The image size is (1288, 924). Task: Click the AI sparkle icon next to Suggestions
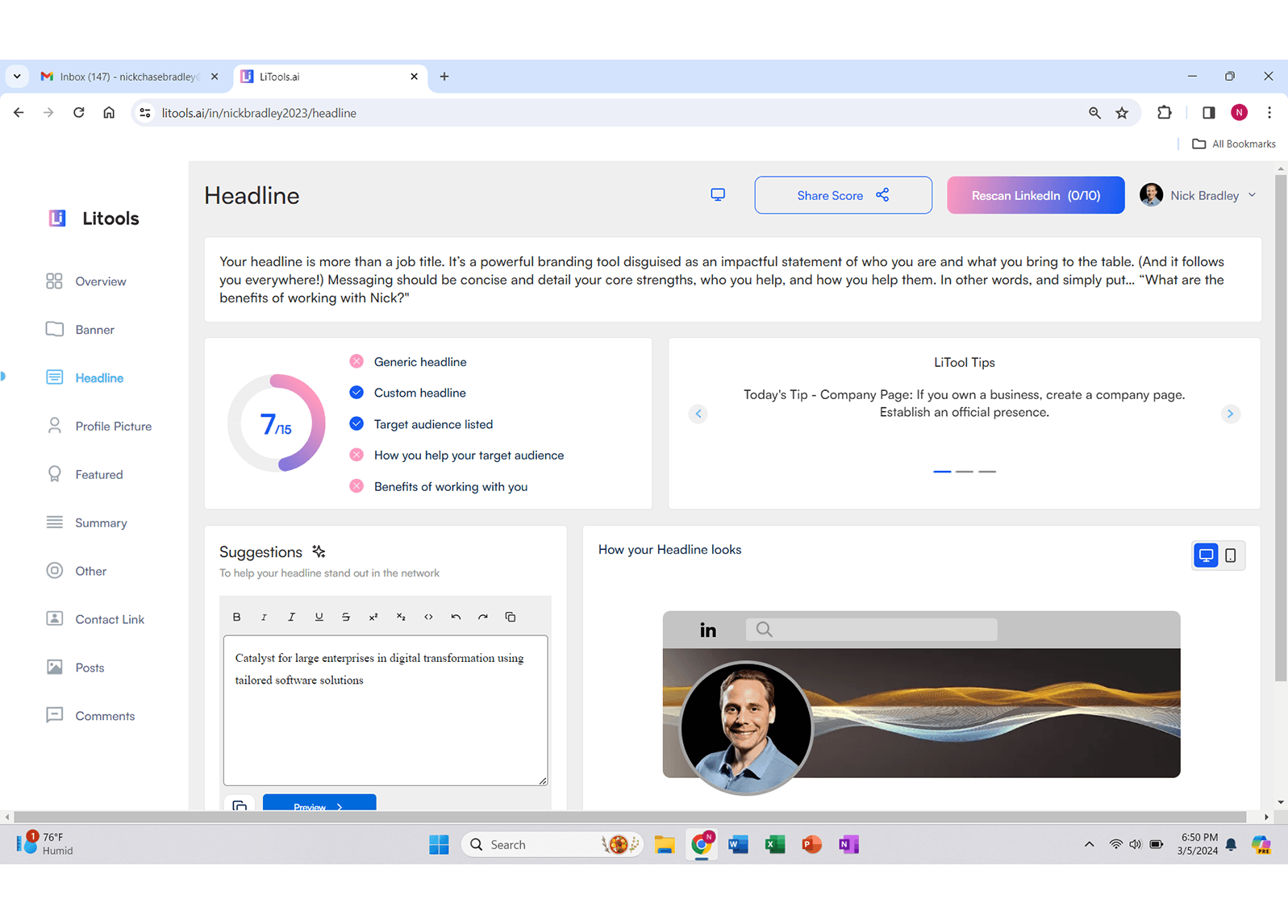pyautogui.click(x=319, y=551)
